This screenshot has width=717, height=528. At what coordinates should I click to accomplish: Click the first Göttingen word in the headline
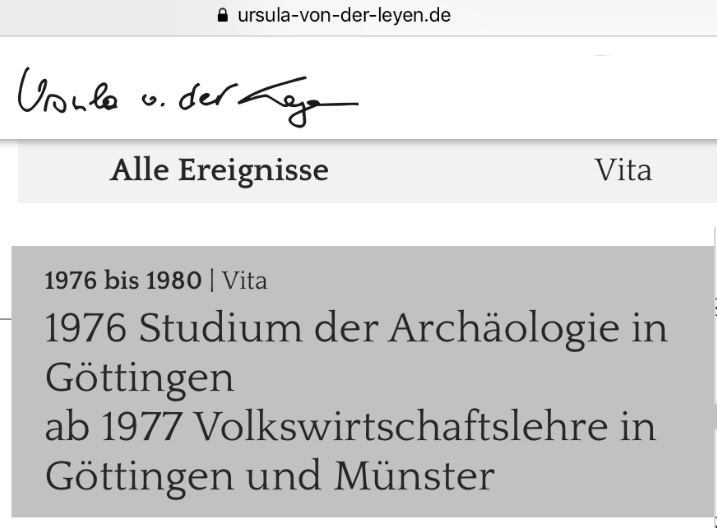(x=140, y=379)
